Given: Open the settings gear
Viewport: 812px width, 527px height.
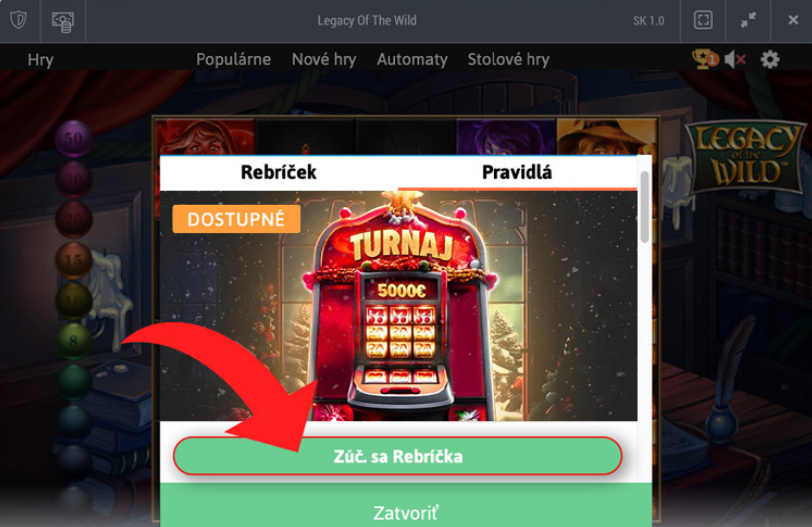Looking at the screenshot, I should tap(770, 60).
